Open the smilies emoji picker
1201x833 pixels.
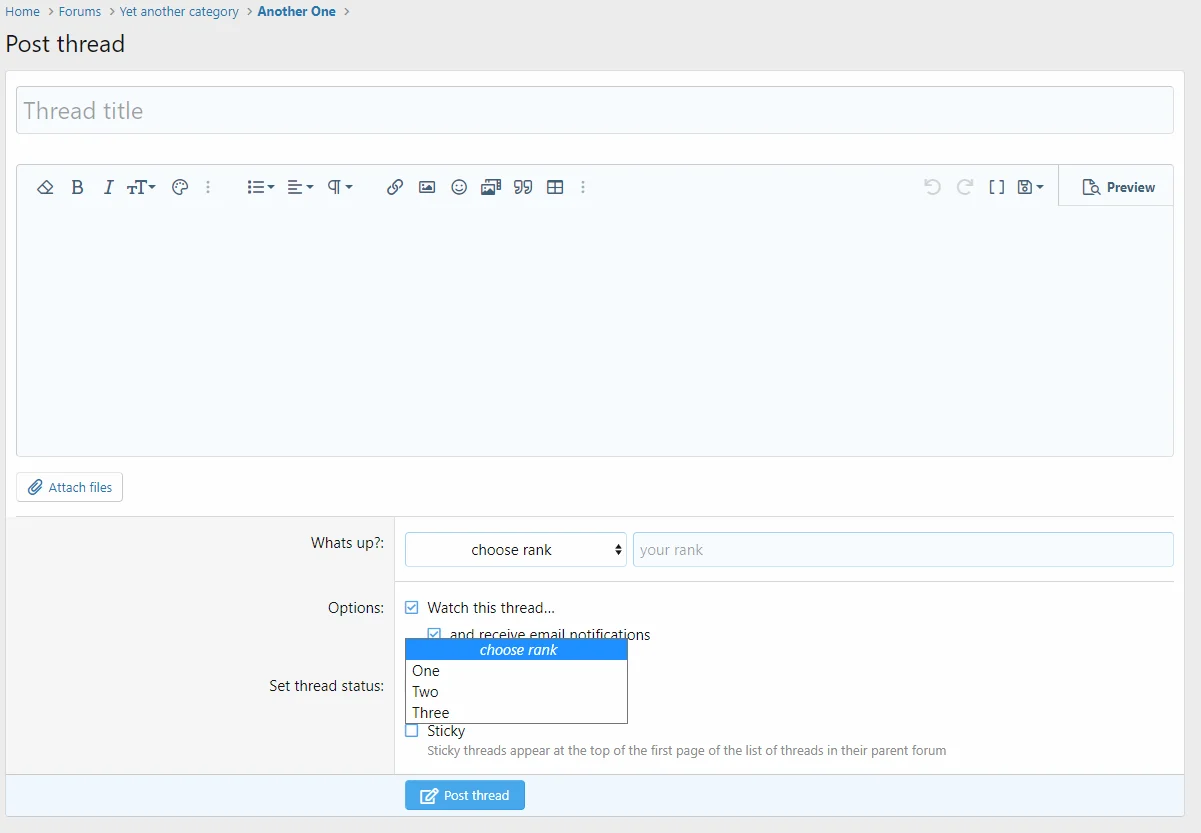click(x=459, y=187)
